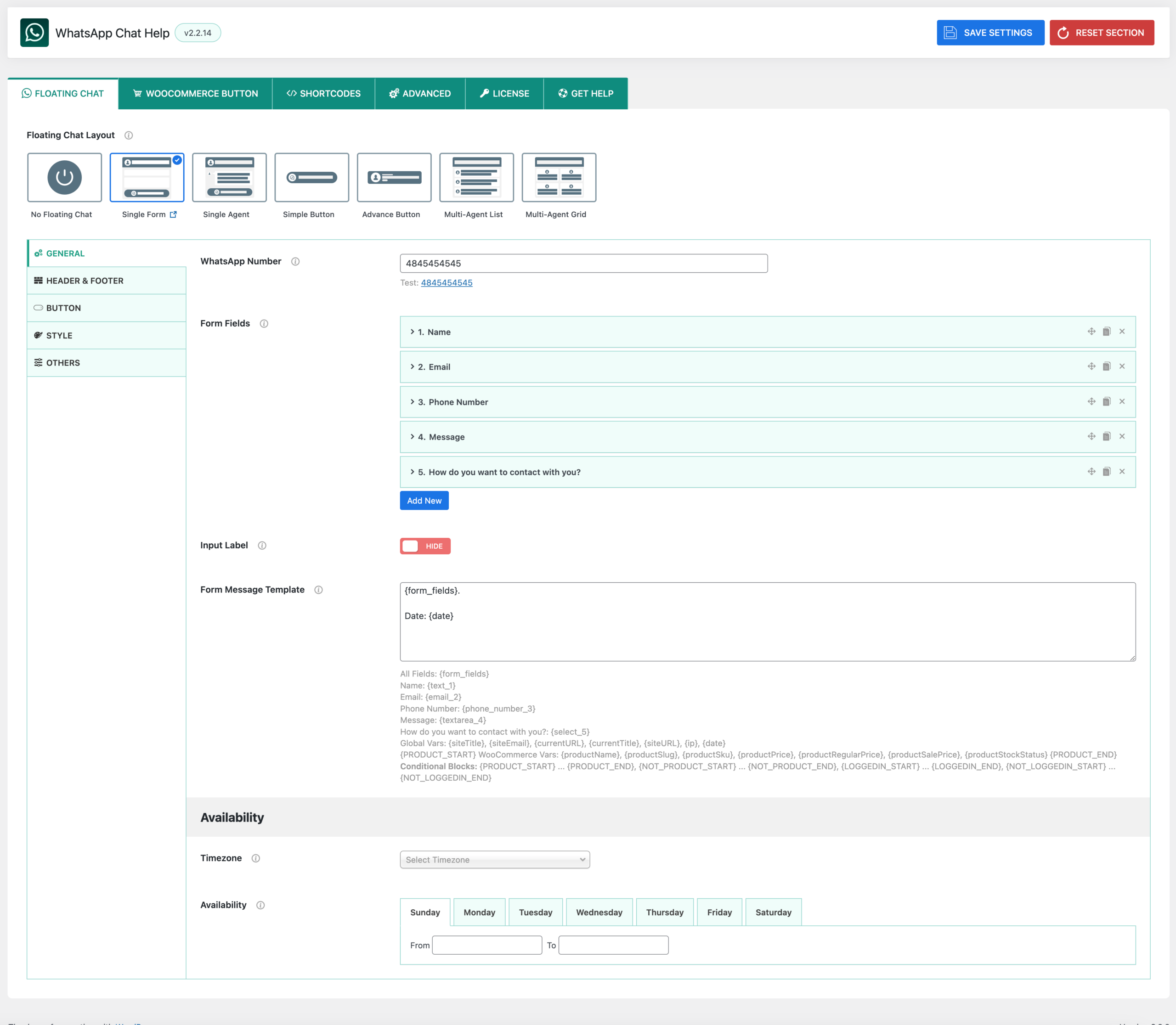Open the License tab

click(505, 93)
